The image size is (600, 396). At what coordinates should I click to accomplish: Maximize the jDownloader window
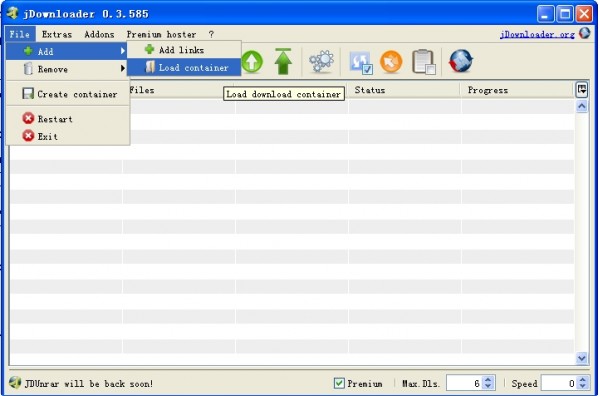pyautogui.click(x=565, y=14)
